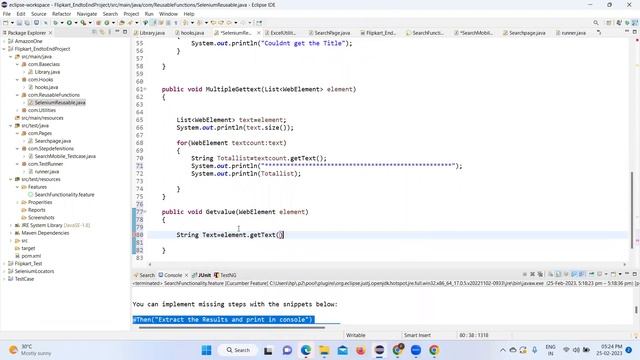Expand AmazonOne project node
The image size is (640, 360).
4,41
